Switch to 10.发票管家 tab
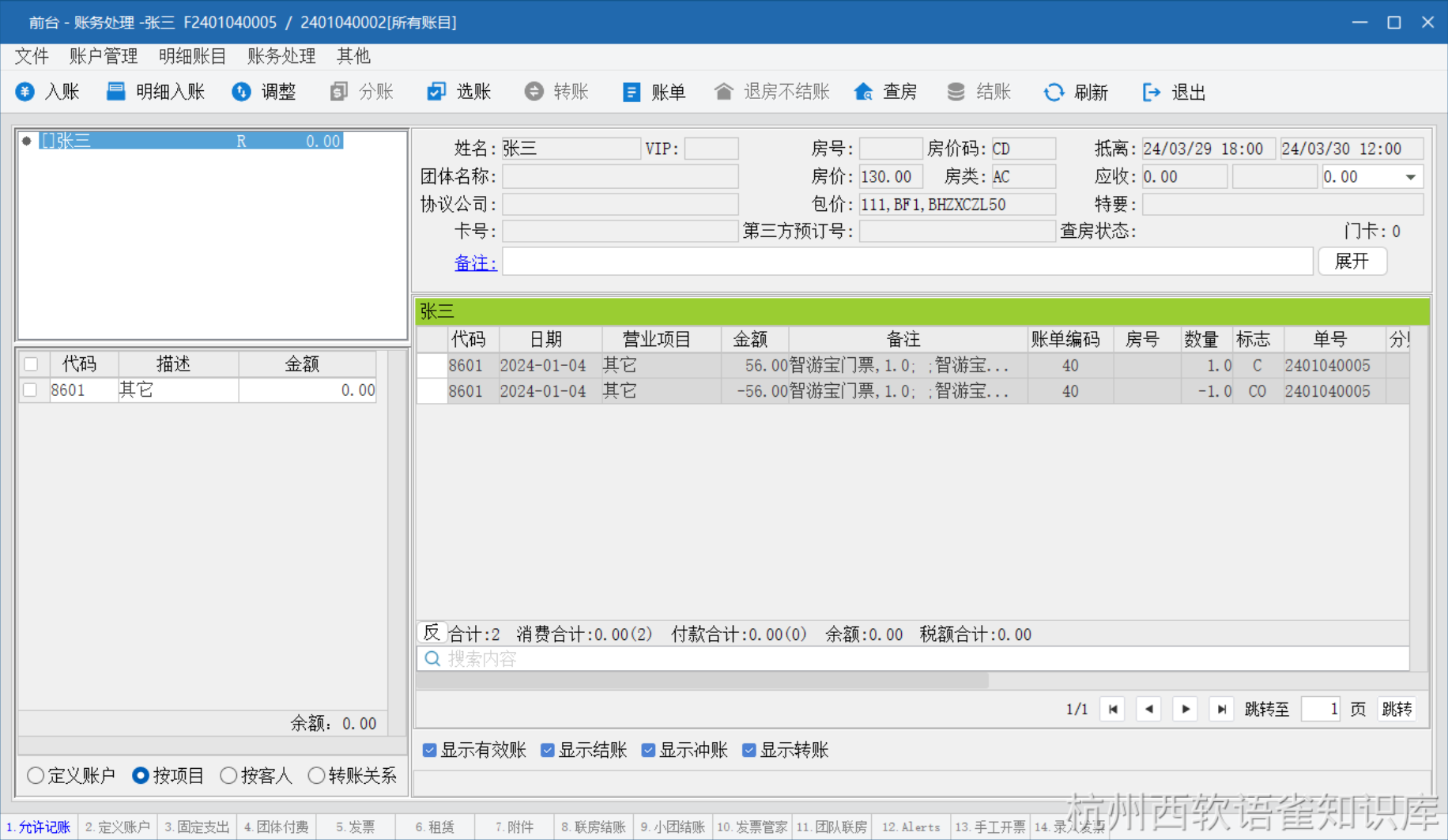This screenshot has height=840, width=1448. point(752,827)
